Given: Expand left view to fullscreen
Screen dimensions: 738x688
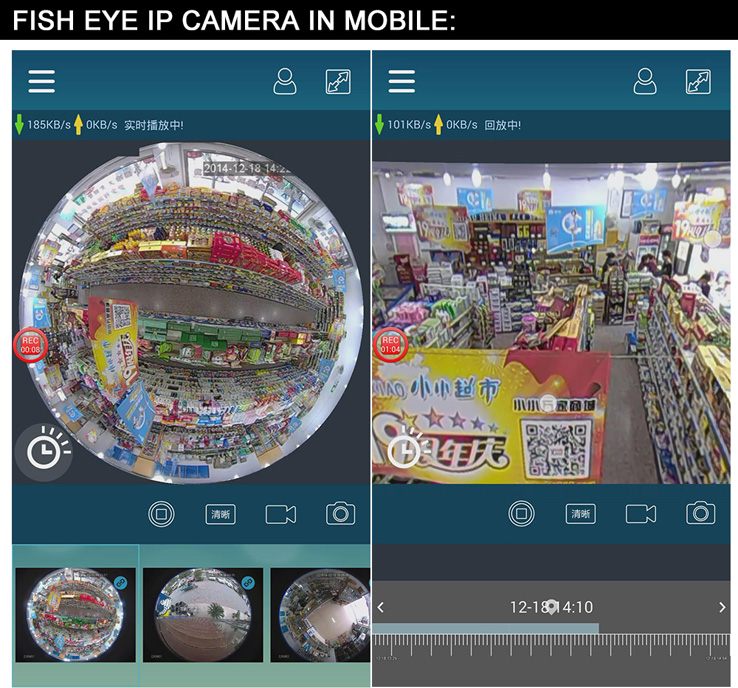Looking at the screenshot, I should (x=338, y=82).
